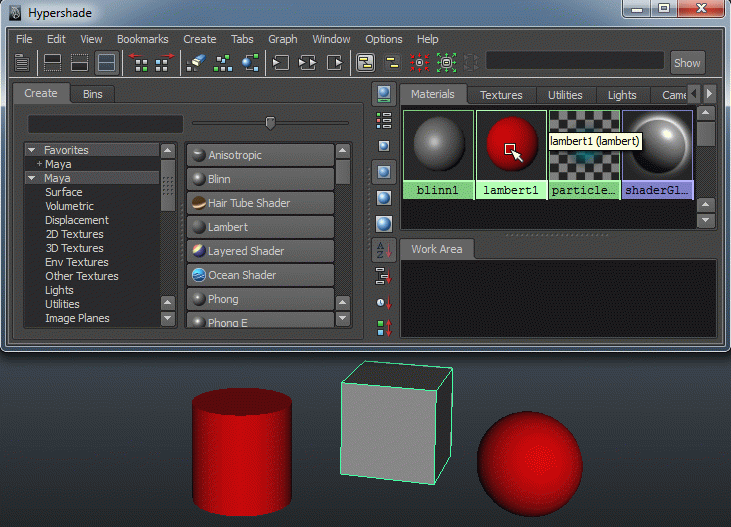Click the Input Connections icon in toolbar
This screenshot has width=731, height=527.
coord(281,63)
